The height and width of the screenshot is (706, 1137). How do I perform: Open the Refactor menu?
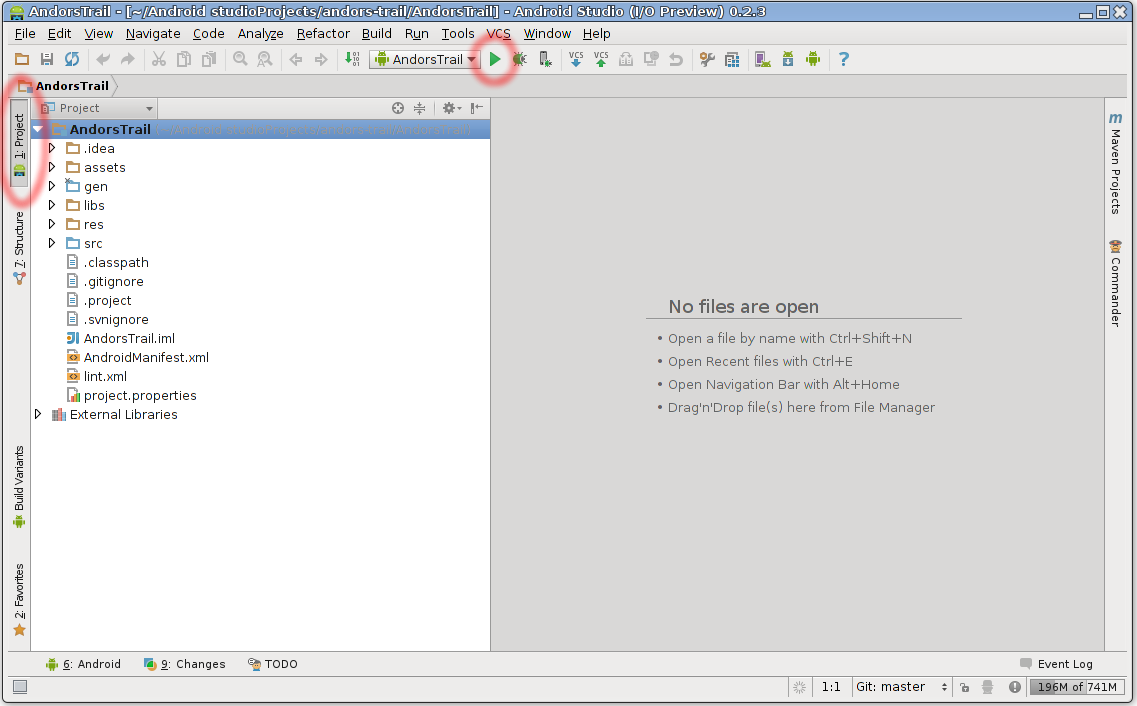[323, 33]
